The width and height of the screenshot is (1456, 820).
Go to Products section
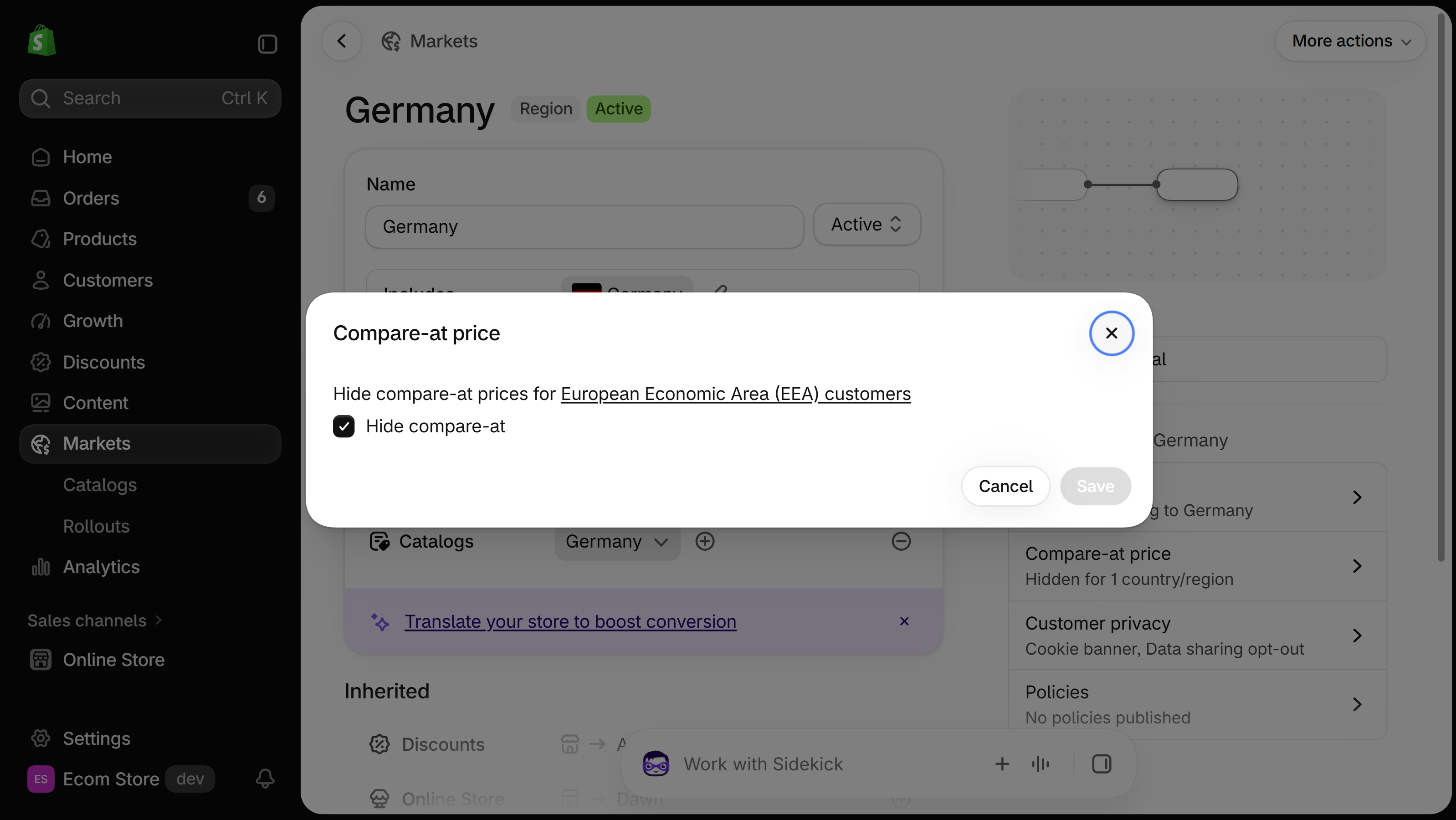pos(150,239)
